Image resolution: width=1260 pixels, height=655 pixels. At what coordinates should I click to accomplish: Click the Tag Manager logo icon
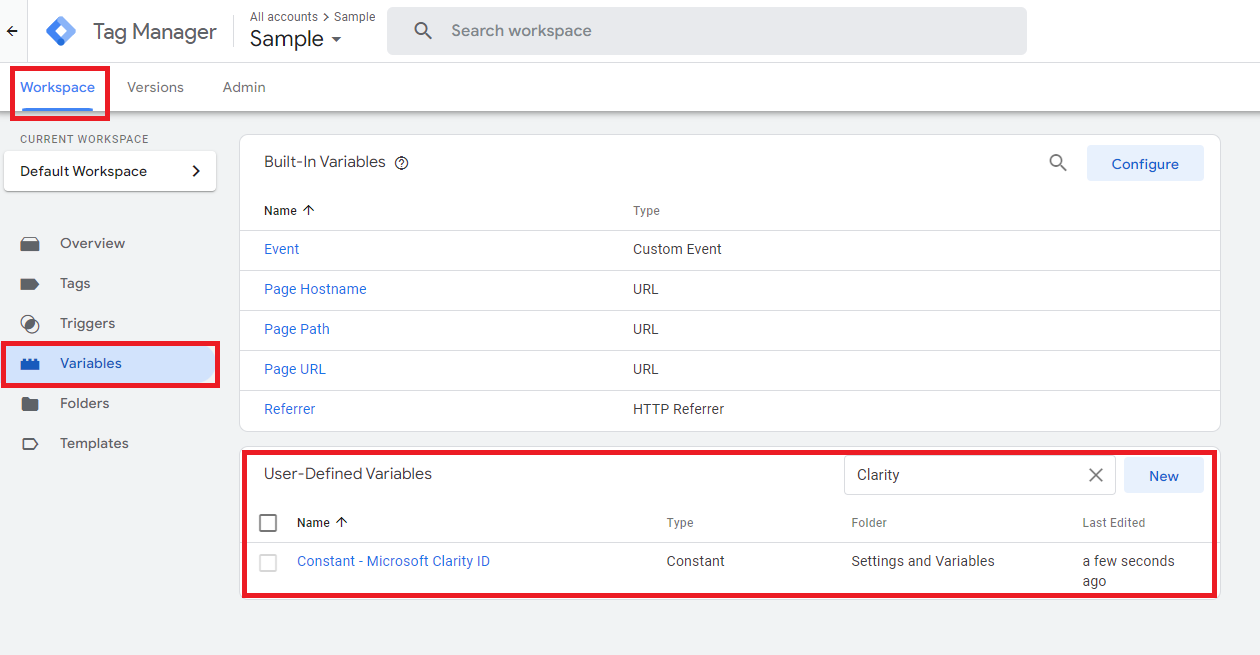click(x=61, y=31)
